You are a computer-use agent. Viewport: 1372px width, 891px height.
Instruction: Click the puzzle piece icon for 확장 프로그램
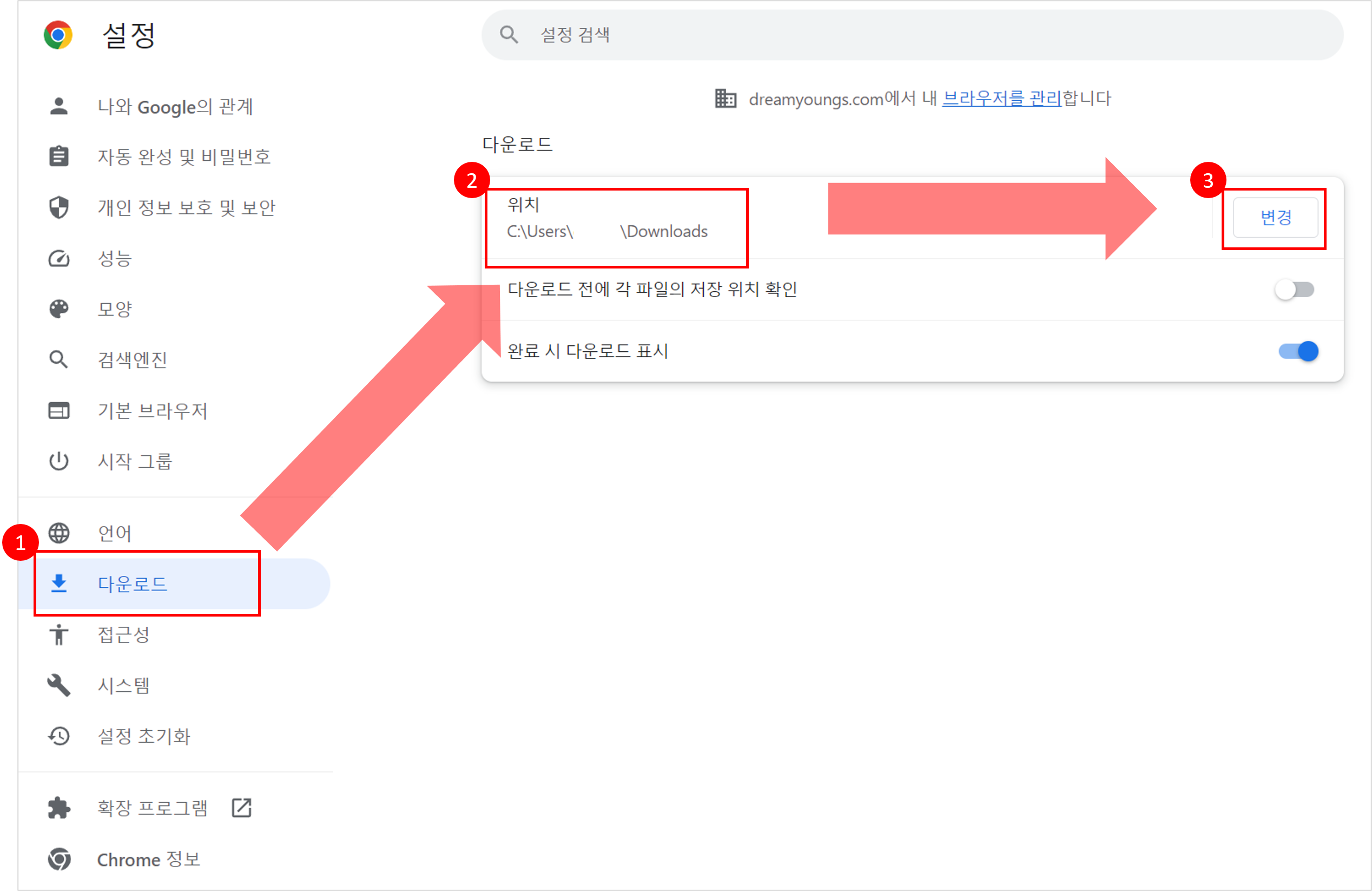pyautogui.click(x=59, y=808)
